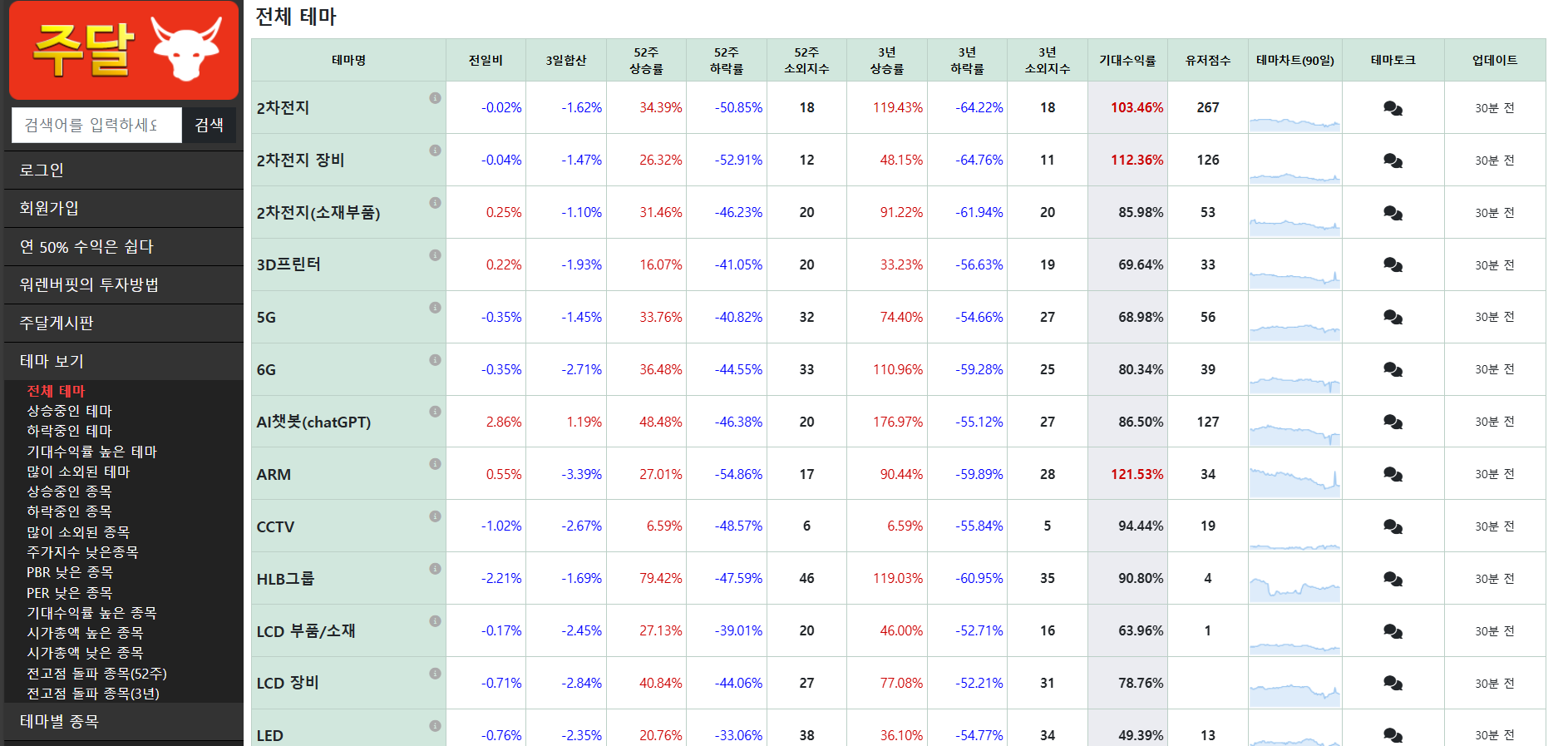The image size is (1568, 746).
Task: Open the 상승중인 테마 link
Action: click(69, 411)
